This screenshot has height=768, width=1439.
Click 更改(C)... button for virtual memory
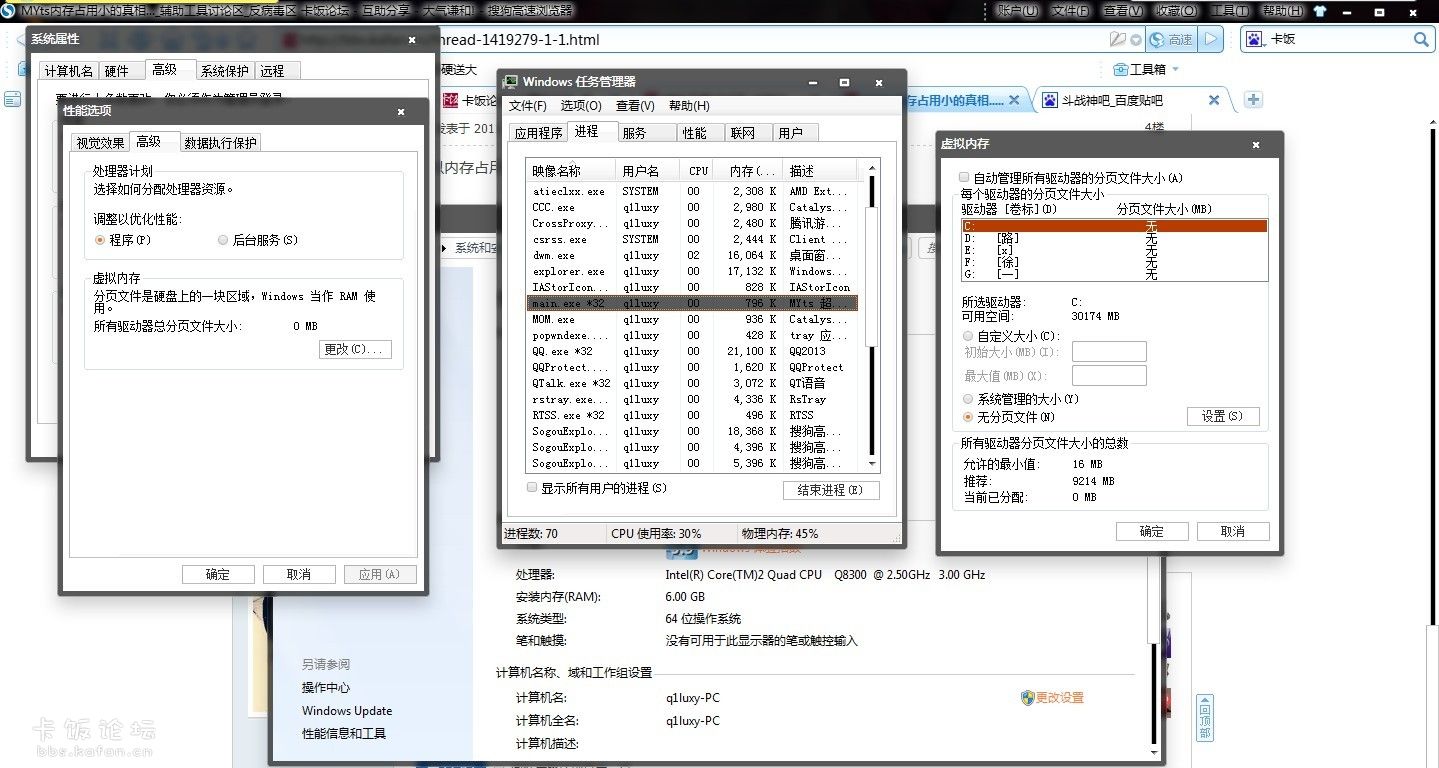(x=354, y=349)
